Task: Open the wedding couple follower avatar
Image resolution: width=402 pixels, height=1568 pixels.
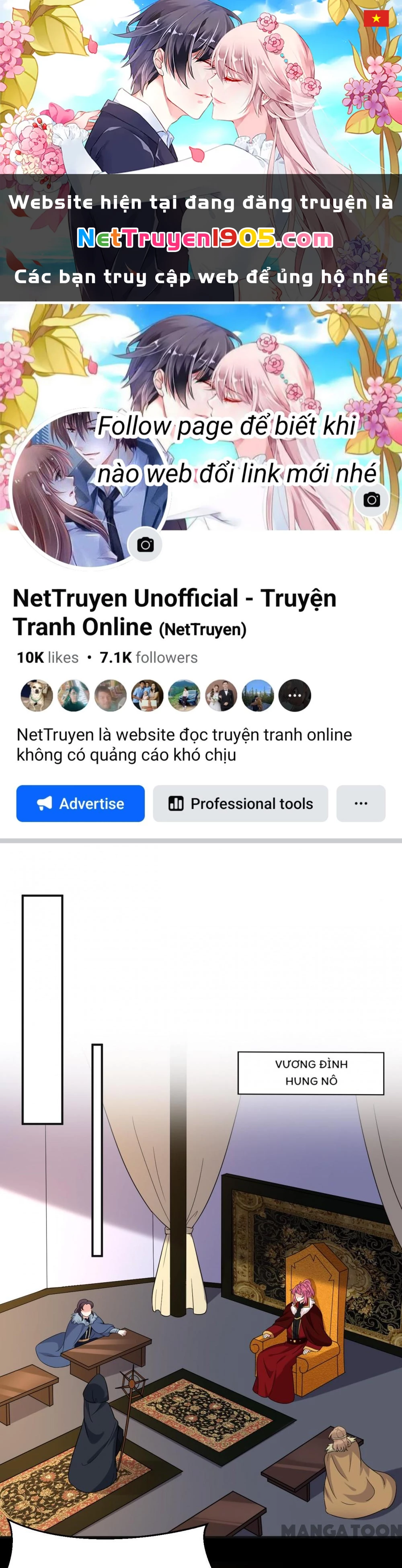Action: click(x=221, y=695)
